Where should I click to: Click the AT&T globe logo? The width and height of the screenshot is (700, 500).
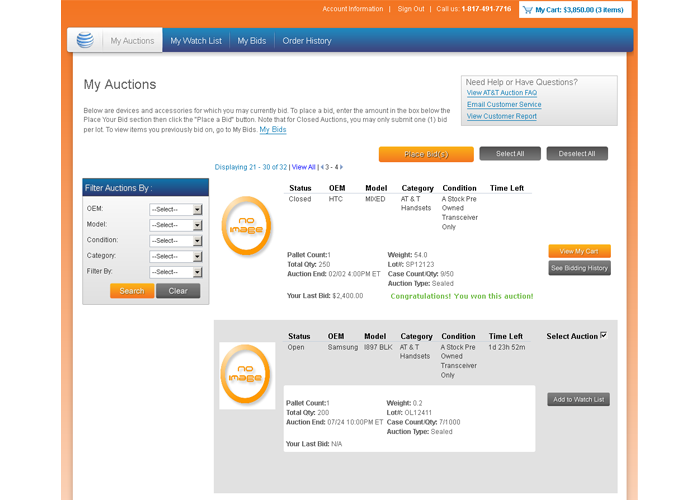click(85, 40)
